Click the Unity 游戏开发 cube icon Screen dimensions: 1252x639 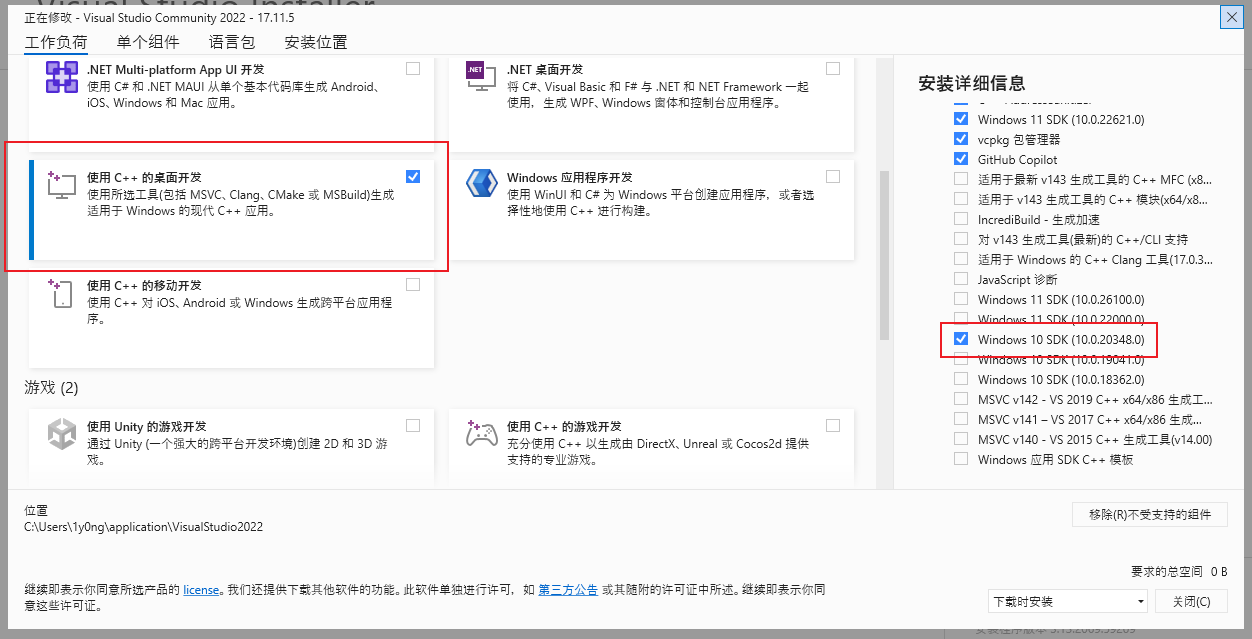(x=62, y=434)
